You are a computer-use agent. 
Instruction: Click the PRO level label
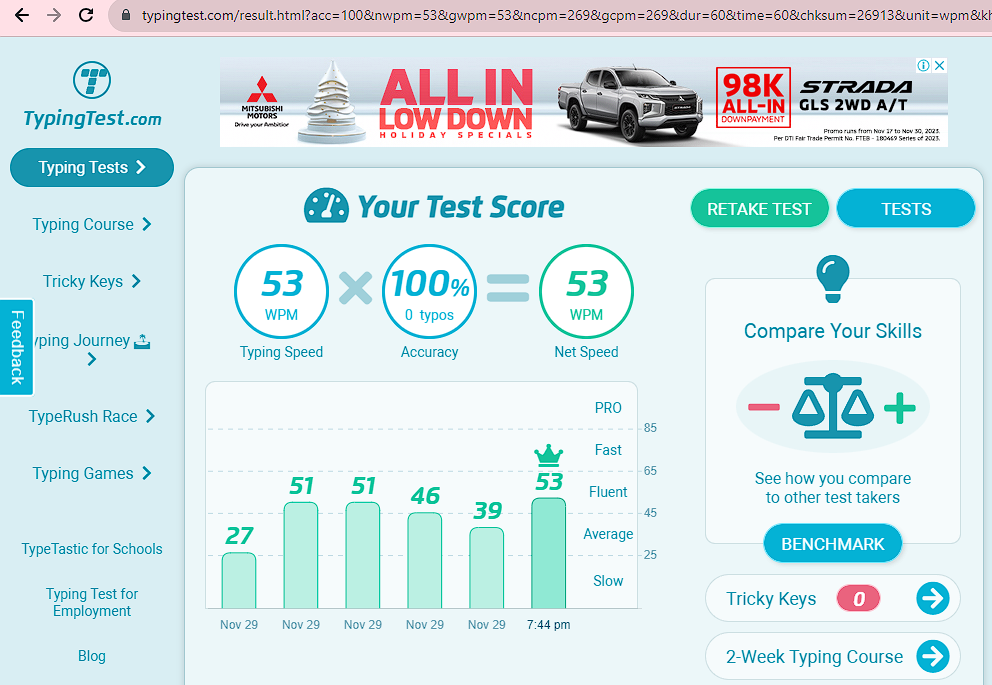[x=608, y=408]
